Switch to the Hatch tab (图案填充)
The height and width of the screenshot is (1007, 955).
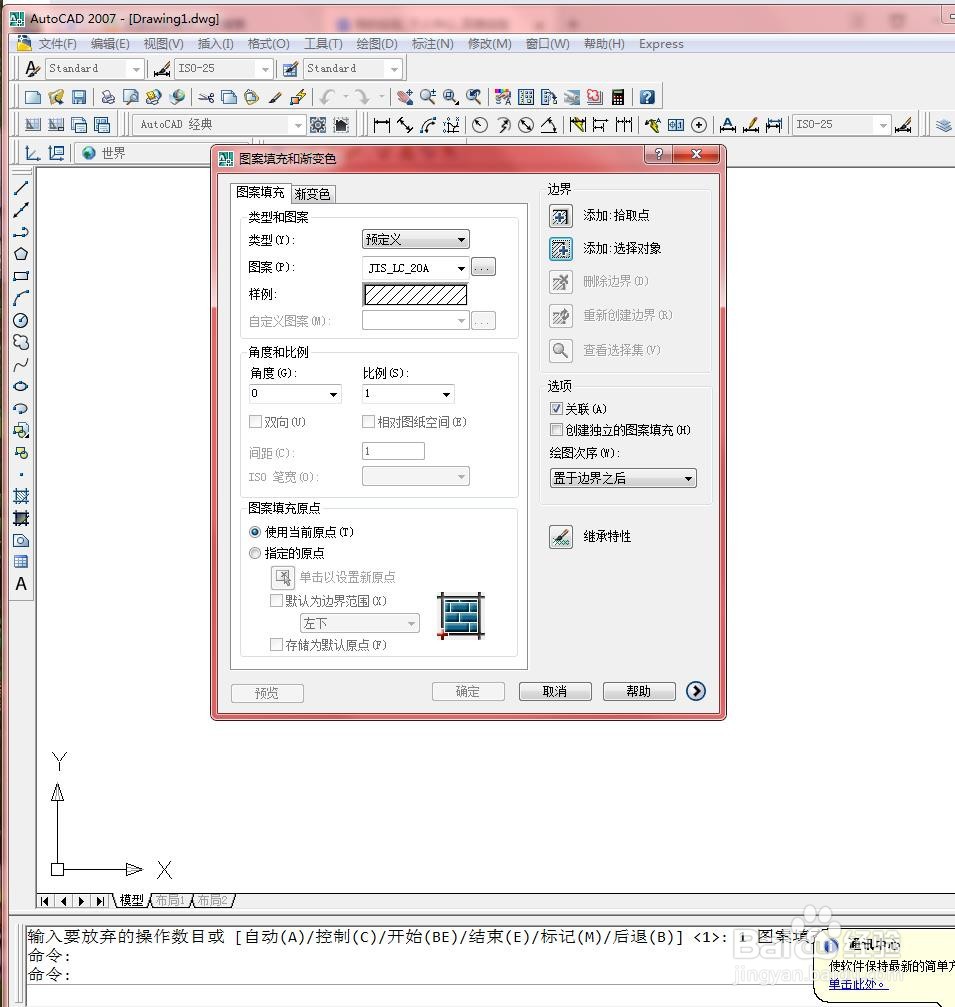pyautogui.click(x=260, y=192)
